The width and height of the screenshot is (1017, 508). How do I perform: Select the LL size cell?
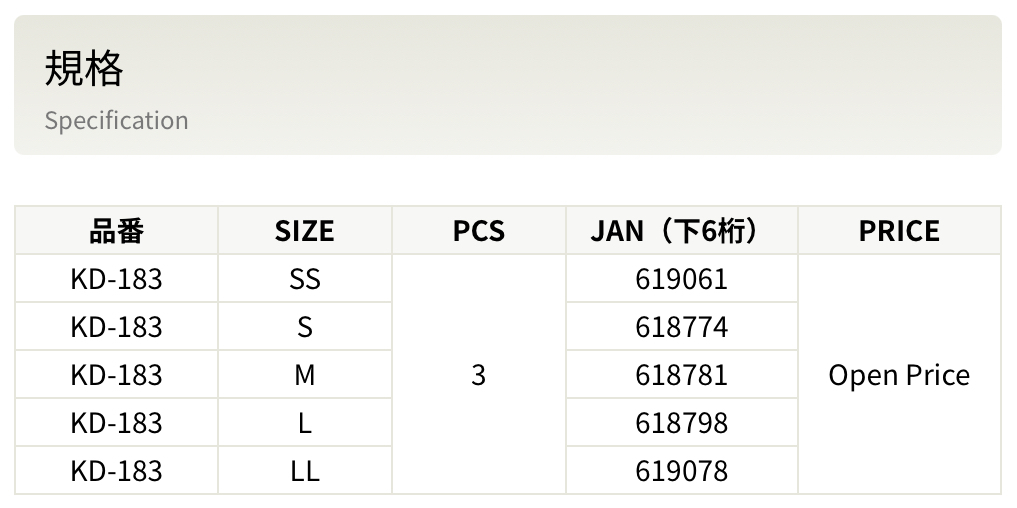tap(304, 471)
